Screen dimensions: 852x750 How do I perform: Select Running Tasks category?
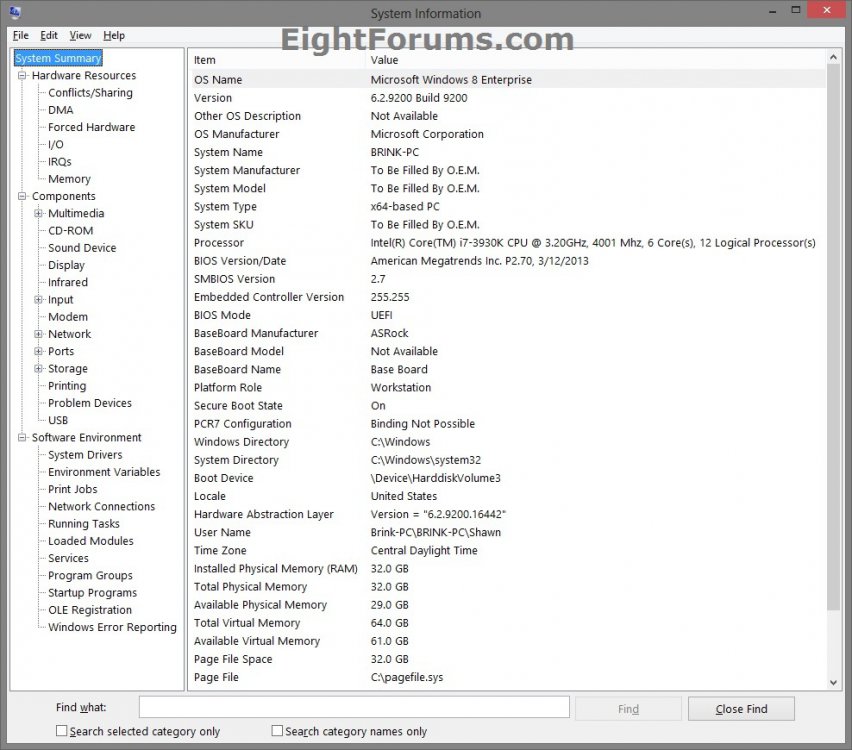[x=84, y=524]
